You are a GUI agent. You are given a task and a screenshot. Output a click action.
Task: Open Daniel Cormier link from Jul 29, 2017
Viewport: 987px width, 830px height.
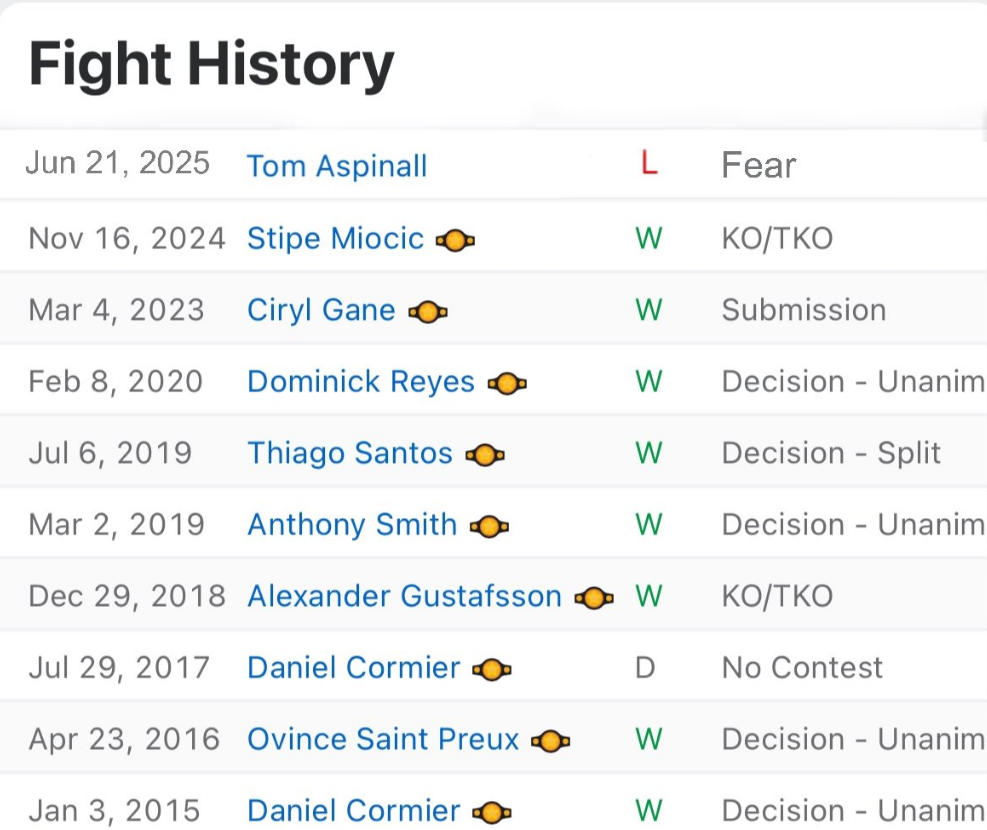tap(354, 668)
